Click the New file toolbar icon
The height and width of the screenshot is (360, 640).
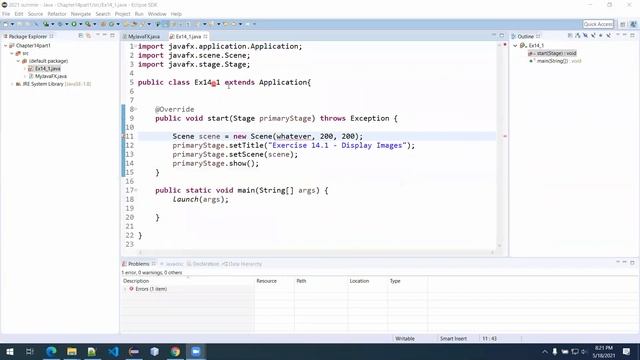(5, 24)
